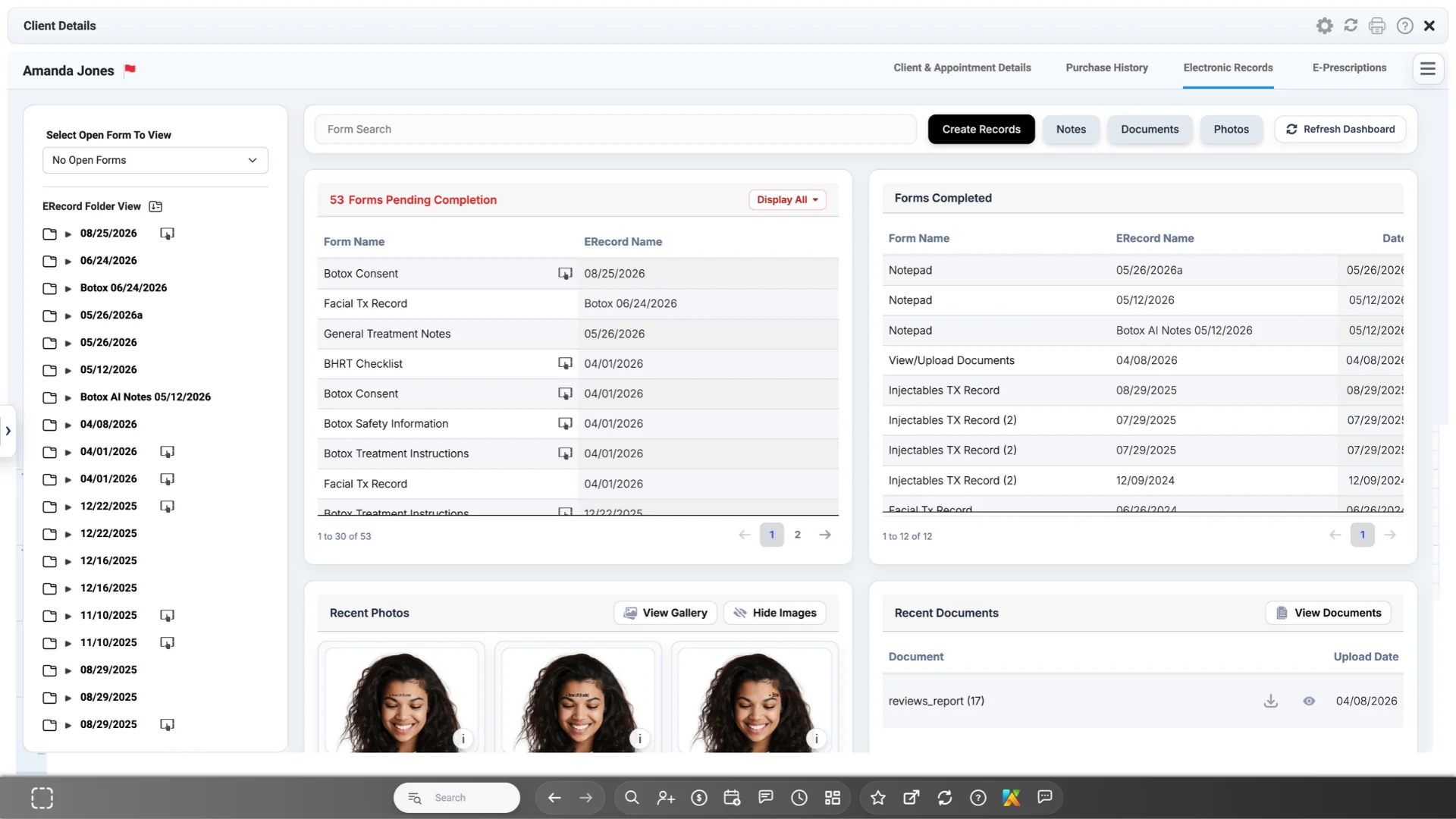Select the Electronic Records tab
1456x819 pixels.
tap(1228, 67)
